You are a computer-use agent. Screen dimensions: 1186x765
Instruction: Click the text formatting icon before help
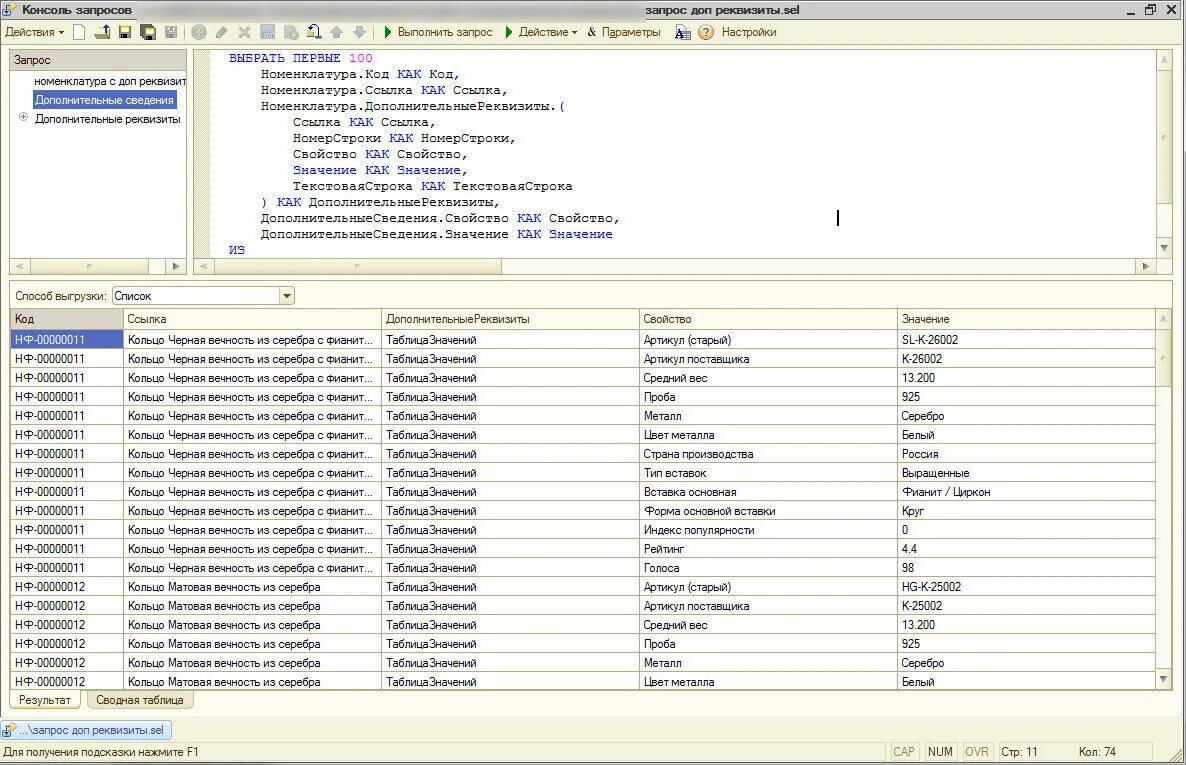682,33
